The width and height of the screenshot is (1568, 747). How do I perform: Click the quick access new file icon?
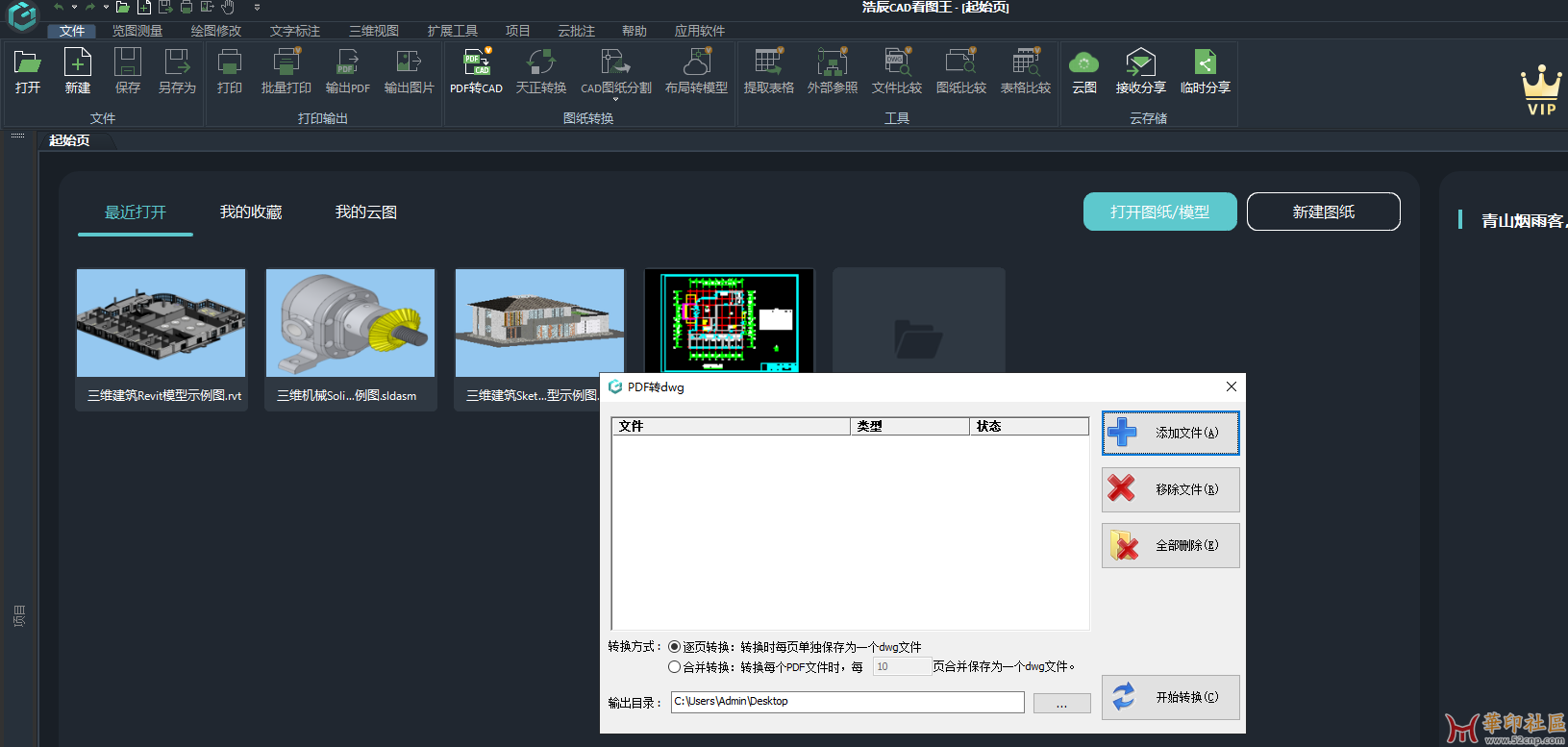pyautogui.click(x=144, y=7)
